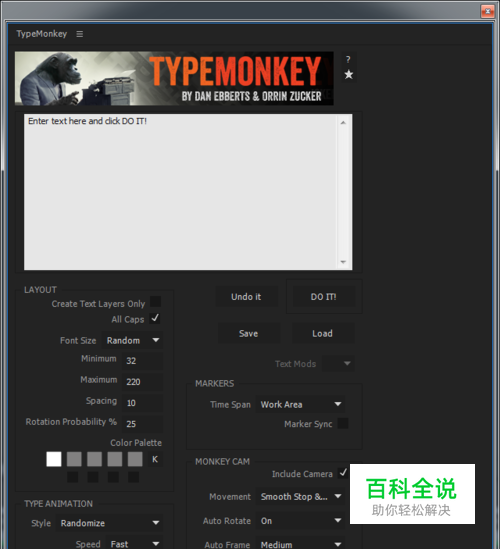Expand the Time Span Work Area dropdown
Screen dimensions: 500x549
click(300, 404)
